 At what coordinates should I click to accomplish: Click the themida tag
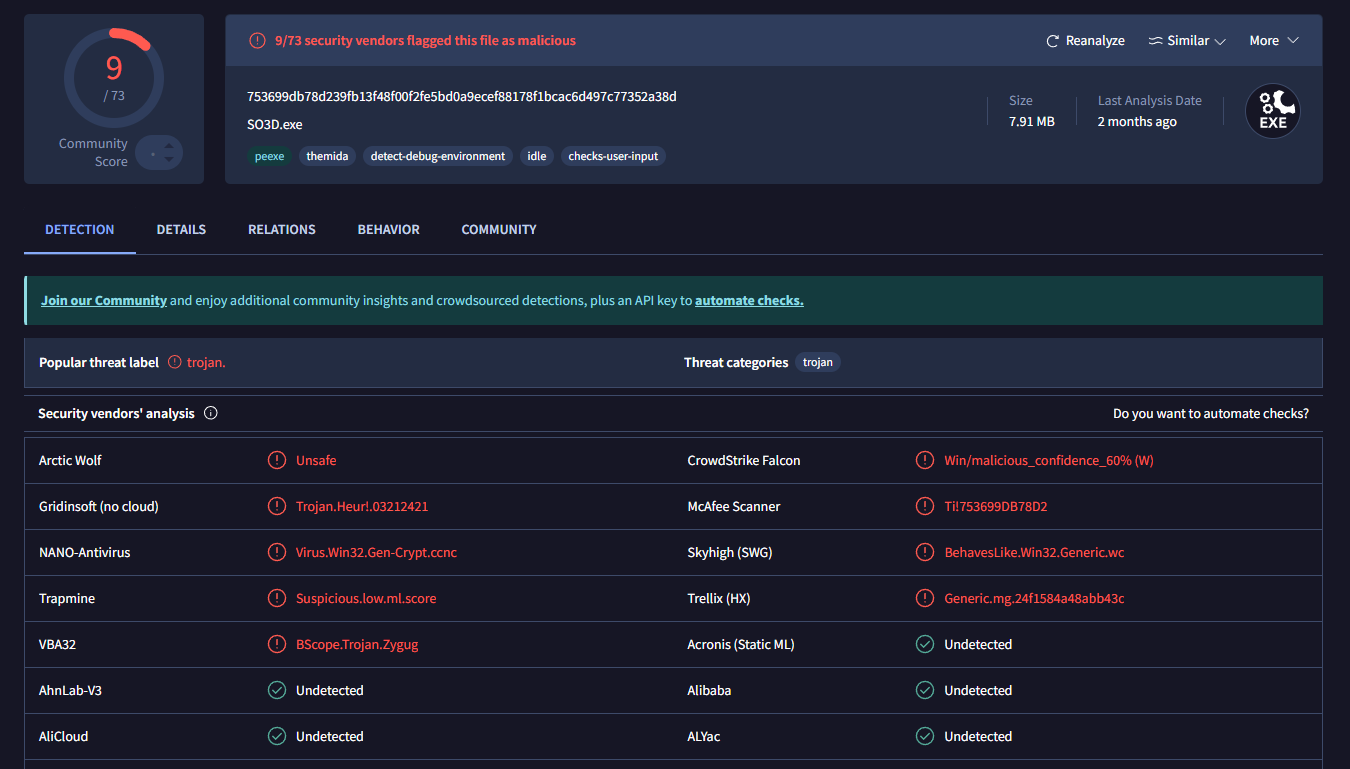tap(327, 156)
